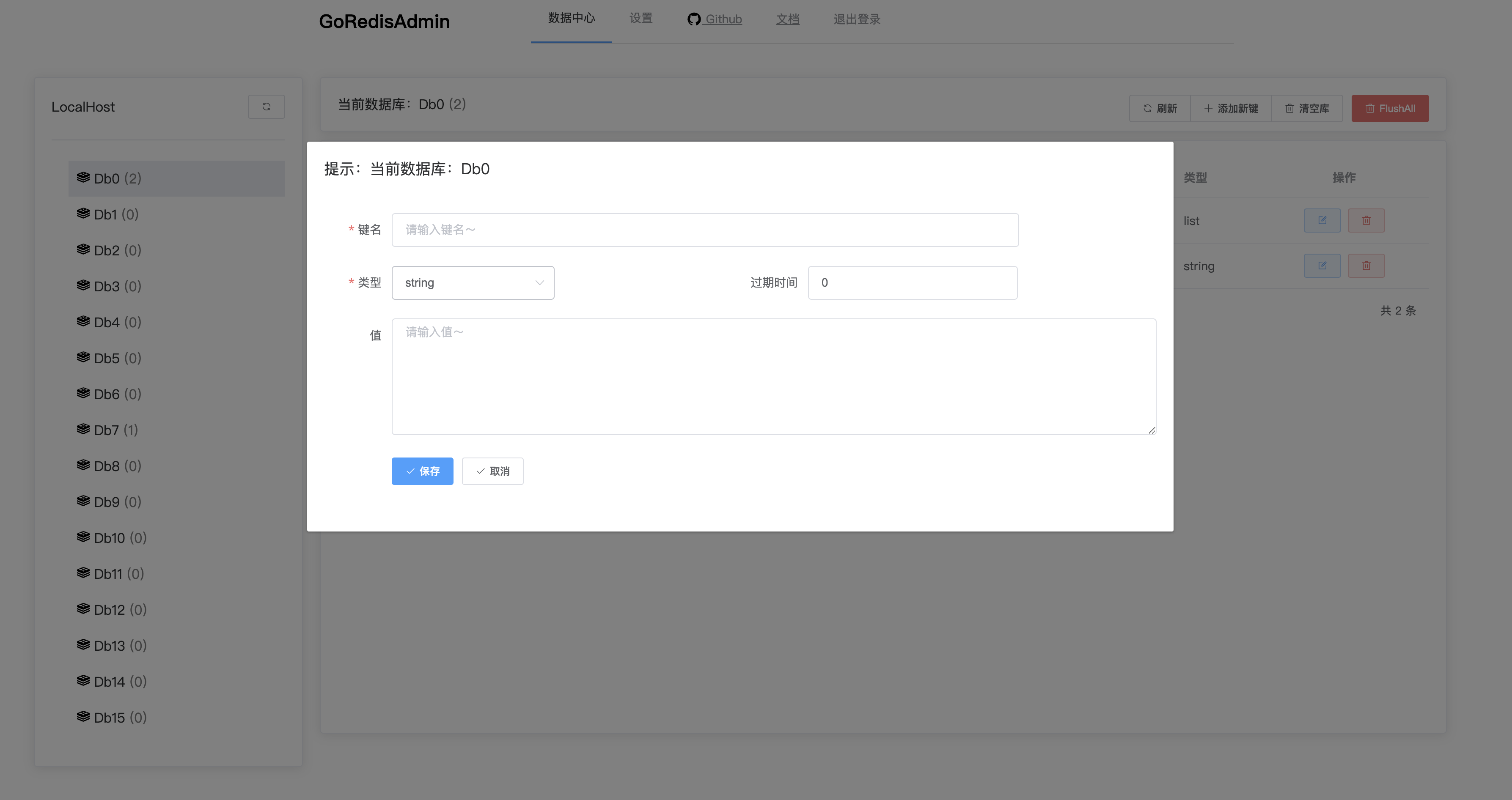Click the 添加新键 button
The image size is (1512, 800).
click(1231, 109)
